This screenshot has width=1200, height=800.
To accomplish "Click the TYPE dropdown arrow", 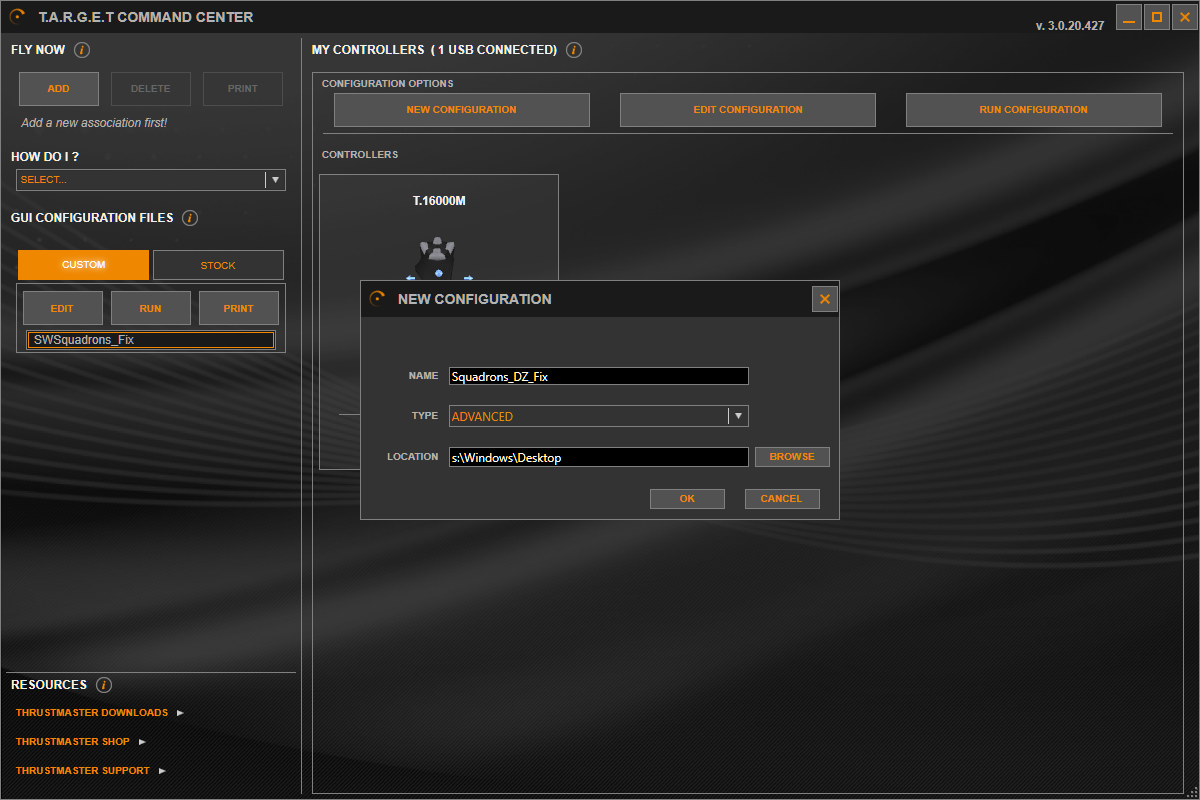I will pos(738,416).
